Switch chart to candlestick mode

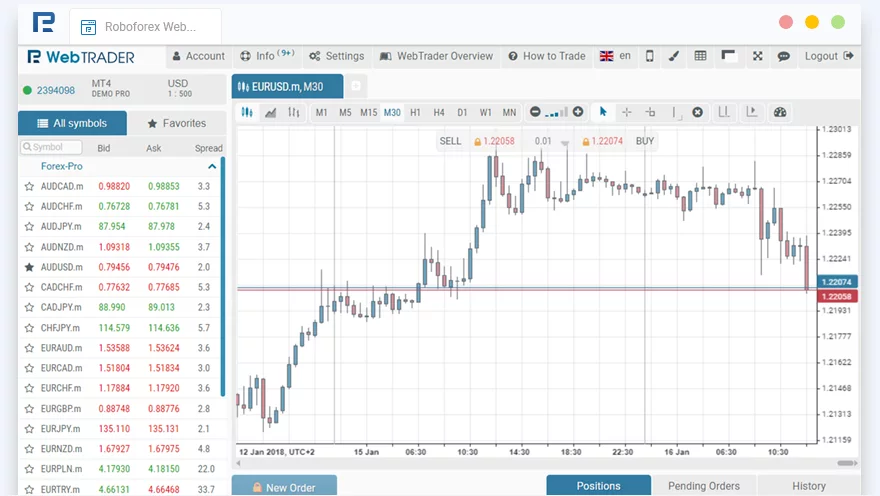coord(247,112)
